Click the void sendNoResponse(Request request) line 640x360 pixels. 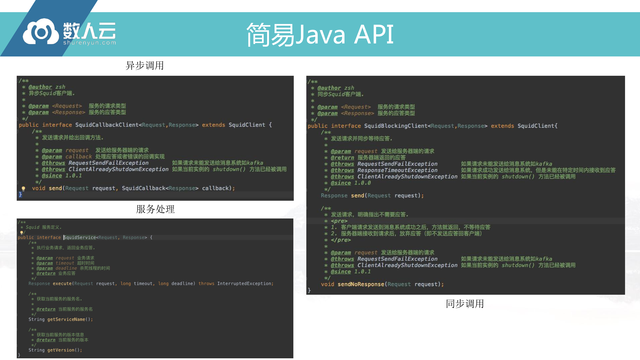point(382,284)
